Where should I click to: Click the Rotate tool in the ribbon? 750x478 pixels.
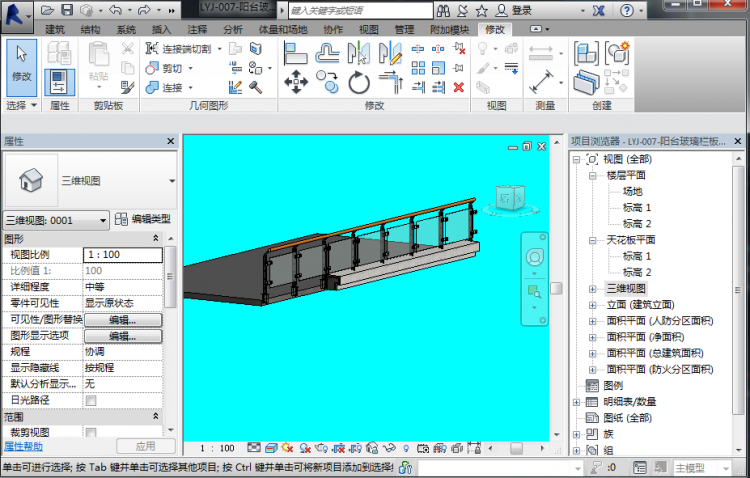point(359,83)
